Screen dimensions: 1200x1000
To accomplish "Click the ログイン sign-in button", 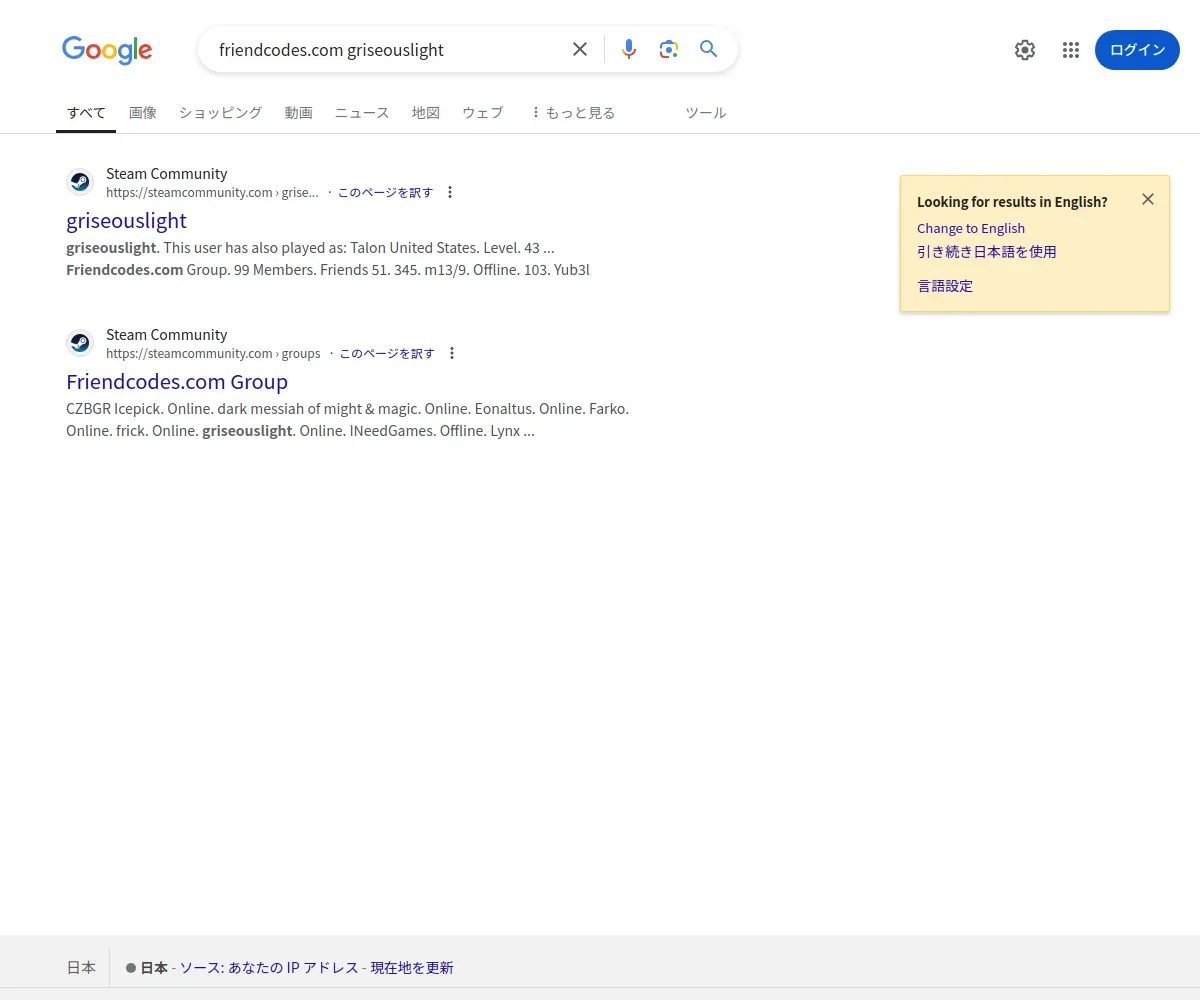I will [x=1137, y=50].
